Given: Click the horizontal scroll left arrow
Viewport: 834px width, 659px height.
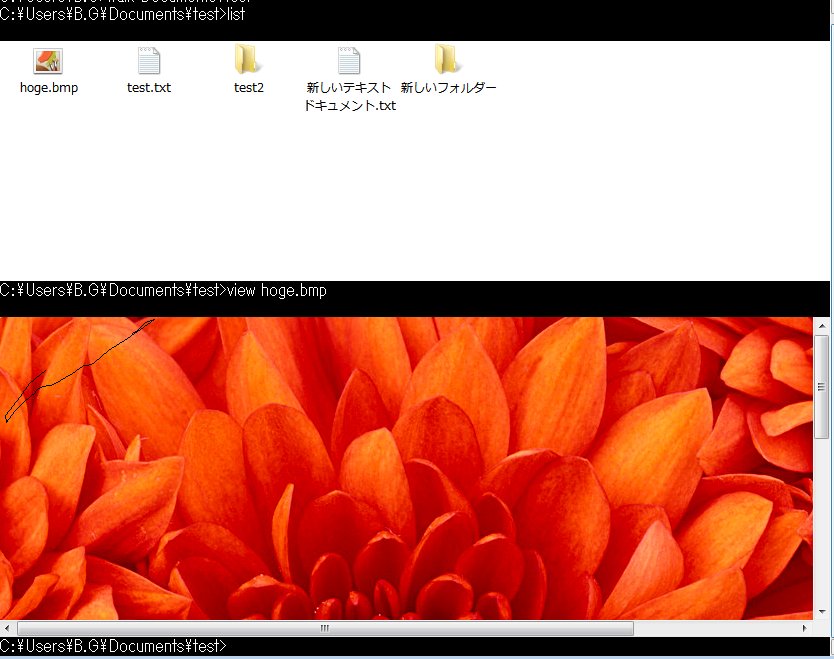Looking at the screenshot, I should pos(7,628).
